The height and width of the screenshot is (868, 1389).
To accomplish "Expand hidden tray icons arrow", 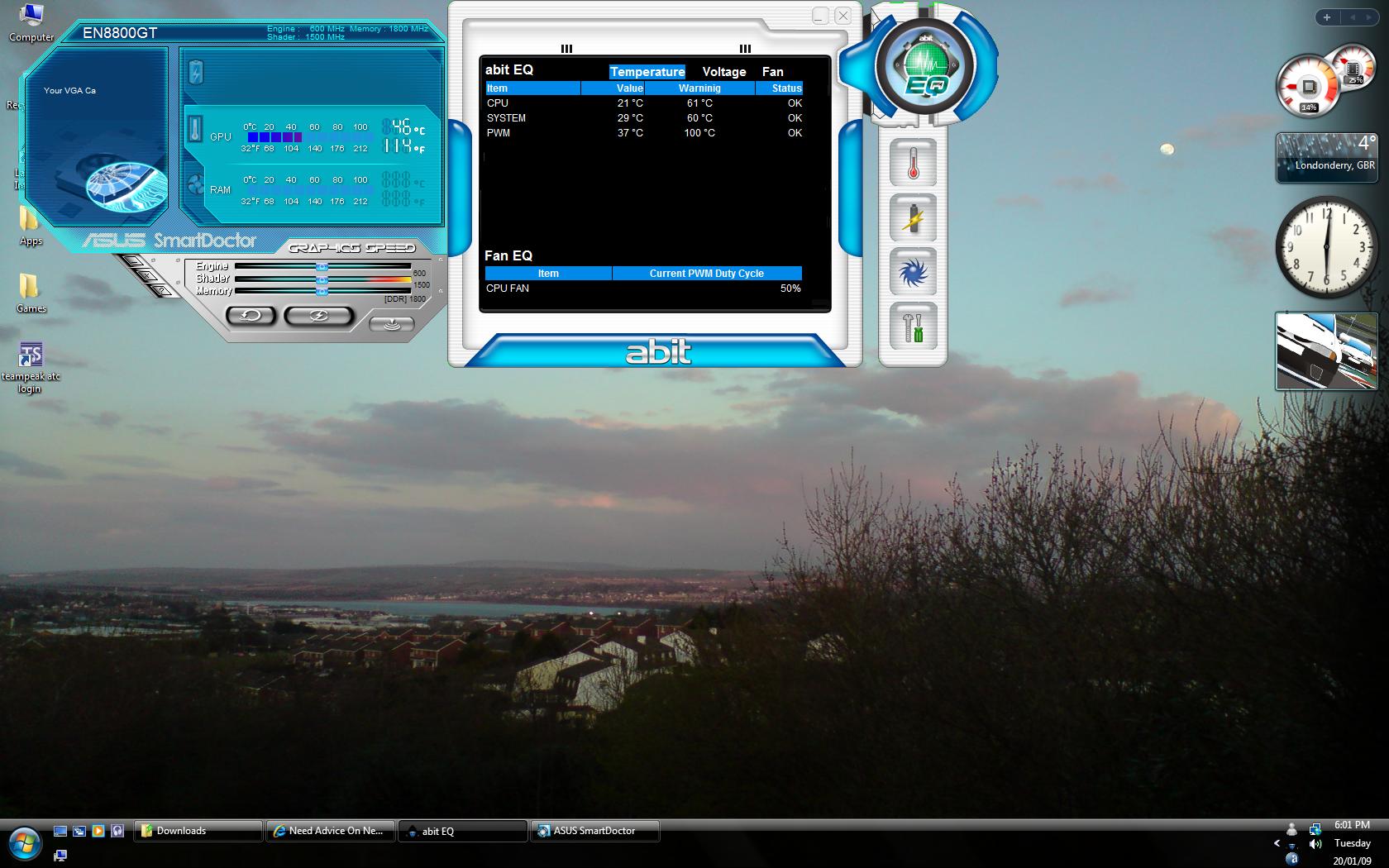I will (x=1277, y=844).
